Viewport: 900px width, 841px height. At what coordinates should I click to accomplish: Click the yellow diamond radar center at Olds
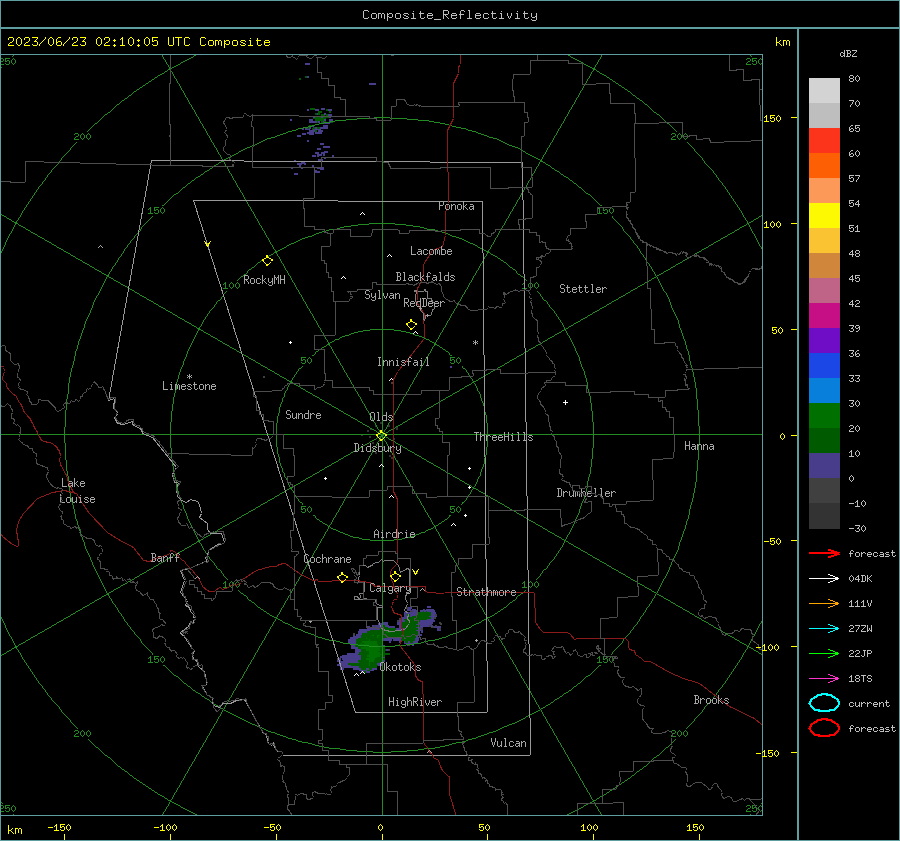(x=382, y=435)
